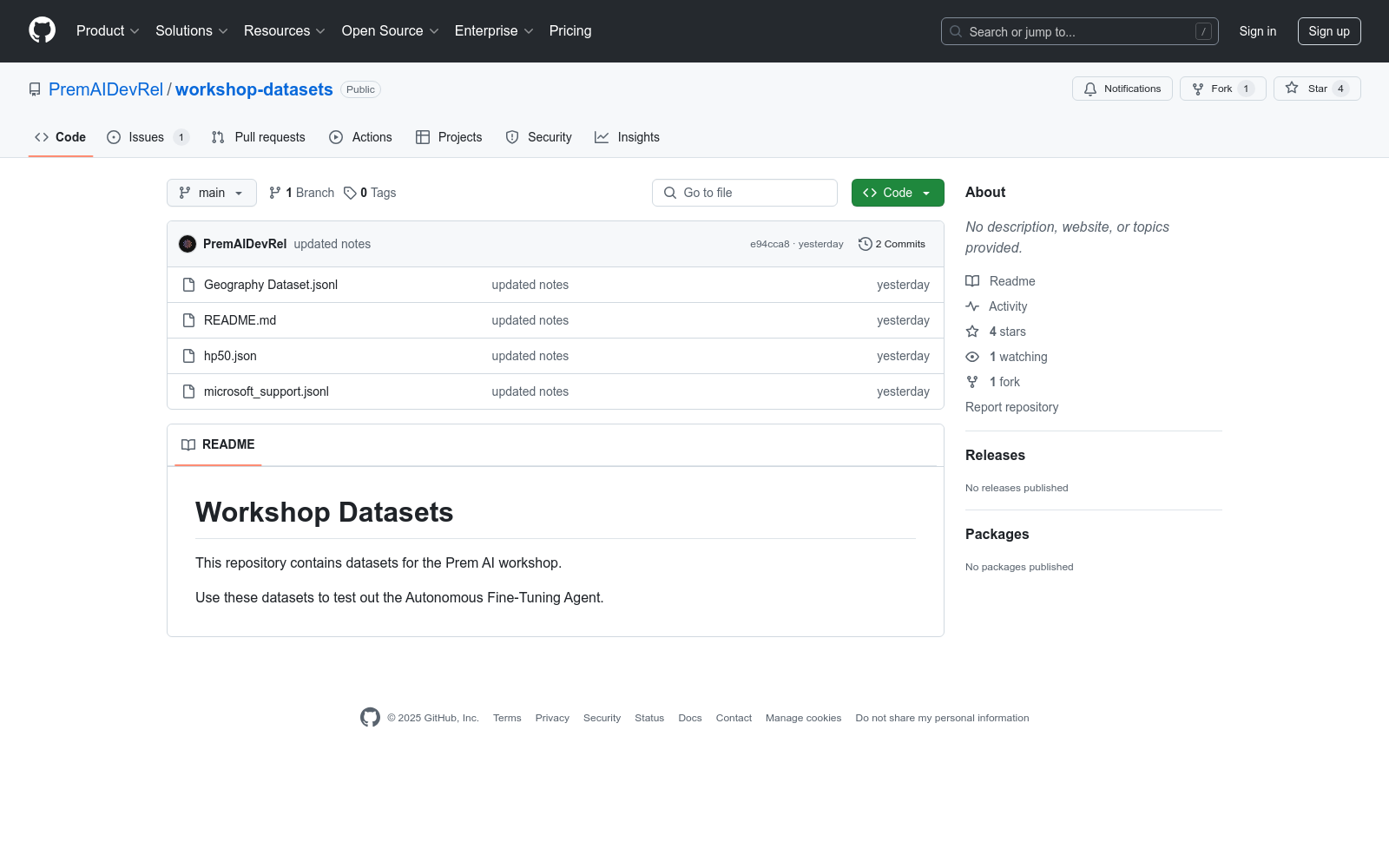Open the PremAIDevRel owner link in title
1389x868 pixels.
106,89
